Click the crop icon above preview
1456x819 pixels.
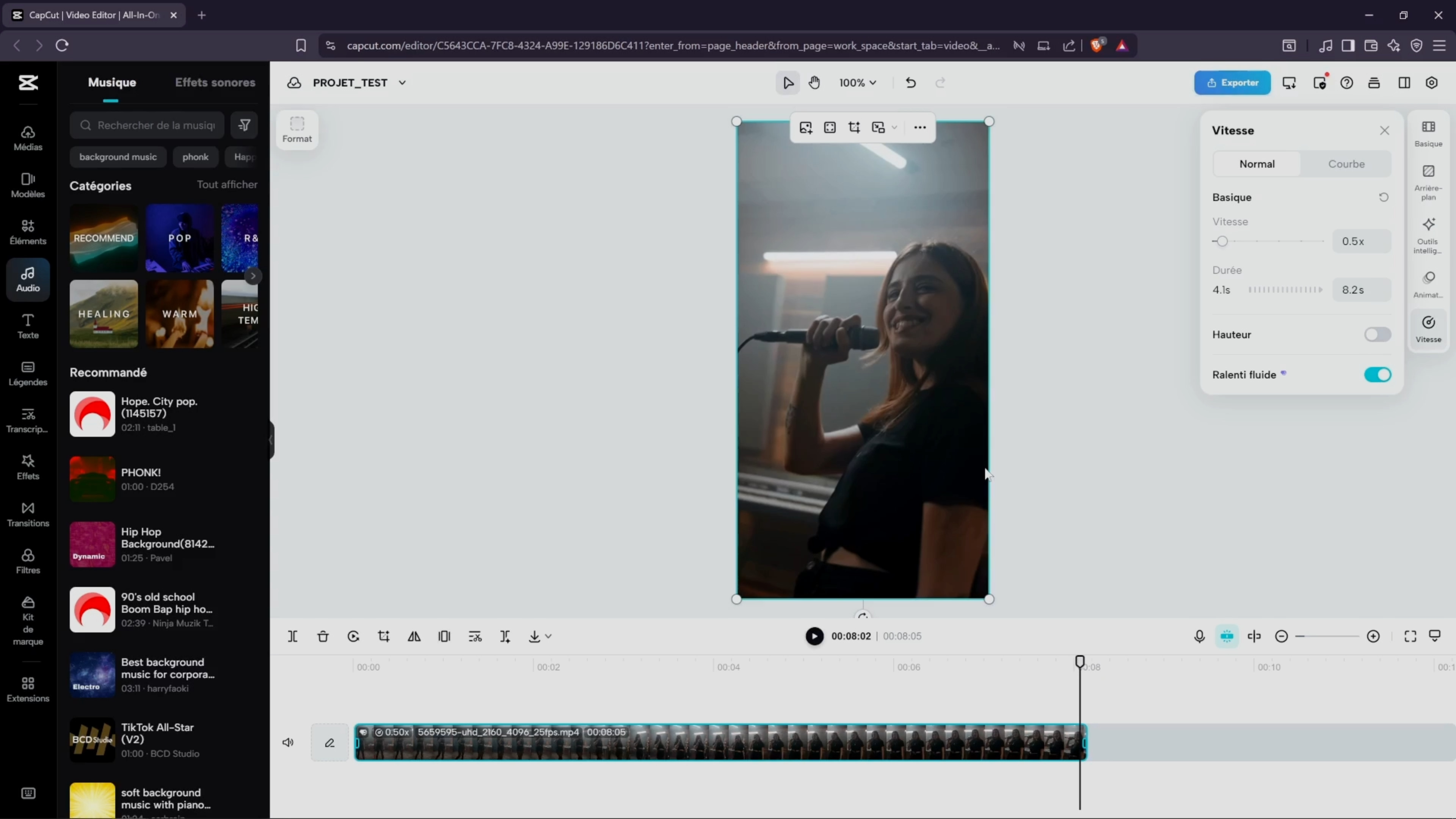point(854,128)
